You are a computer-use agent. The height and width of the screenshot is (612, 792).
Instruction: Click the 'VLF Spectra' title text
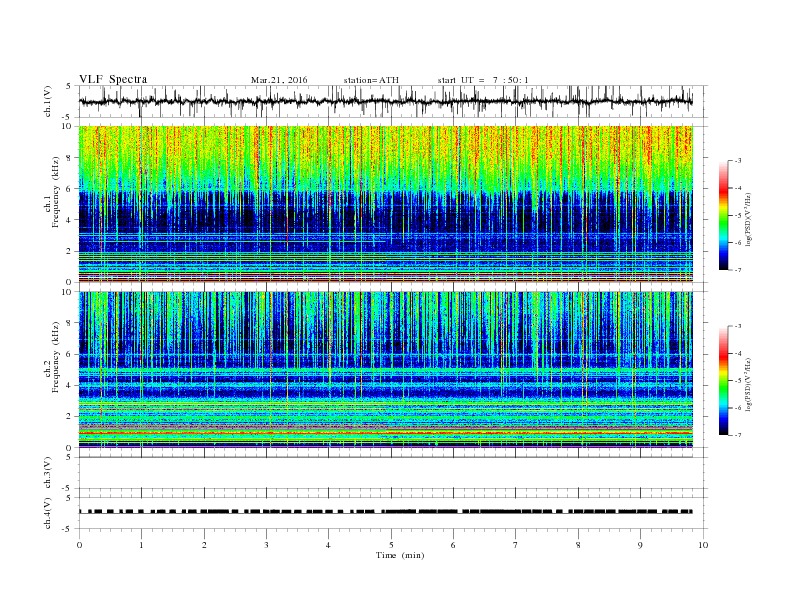[x=113, y=79]
